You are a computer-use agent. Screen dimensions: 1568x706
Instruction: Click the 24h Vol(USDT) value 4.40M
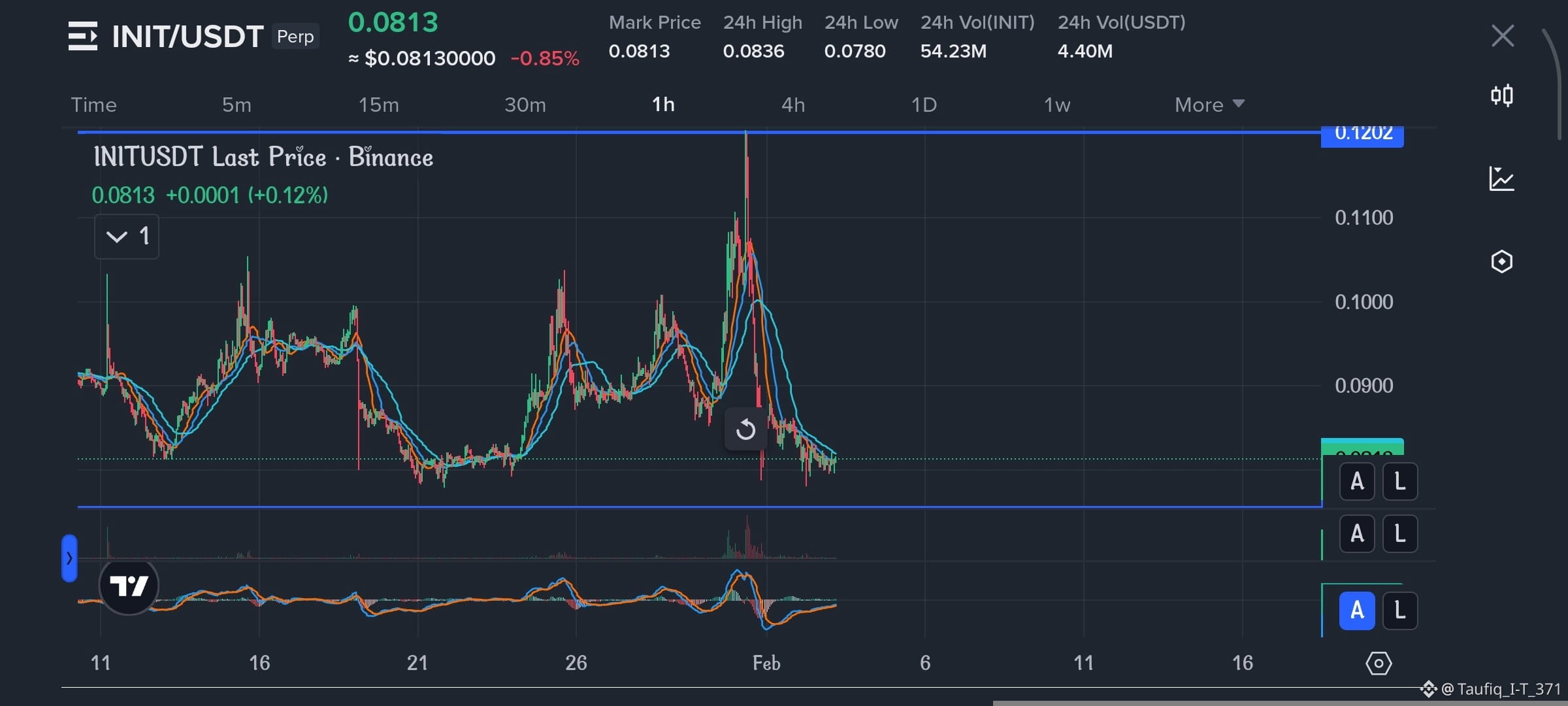[x=1085, y=51]
